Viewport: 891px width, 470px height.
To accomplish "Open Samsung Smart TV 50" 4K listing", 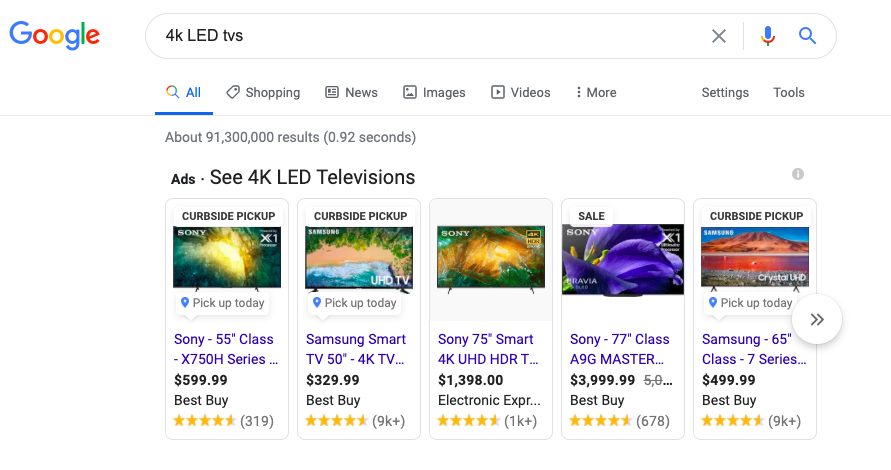I will click(x=357, y=349).
